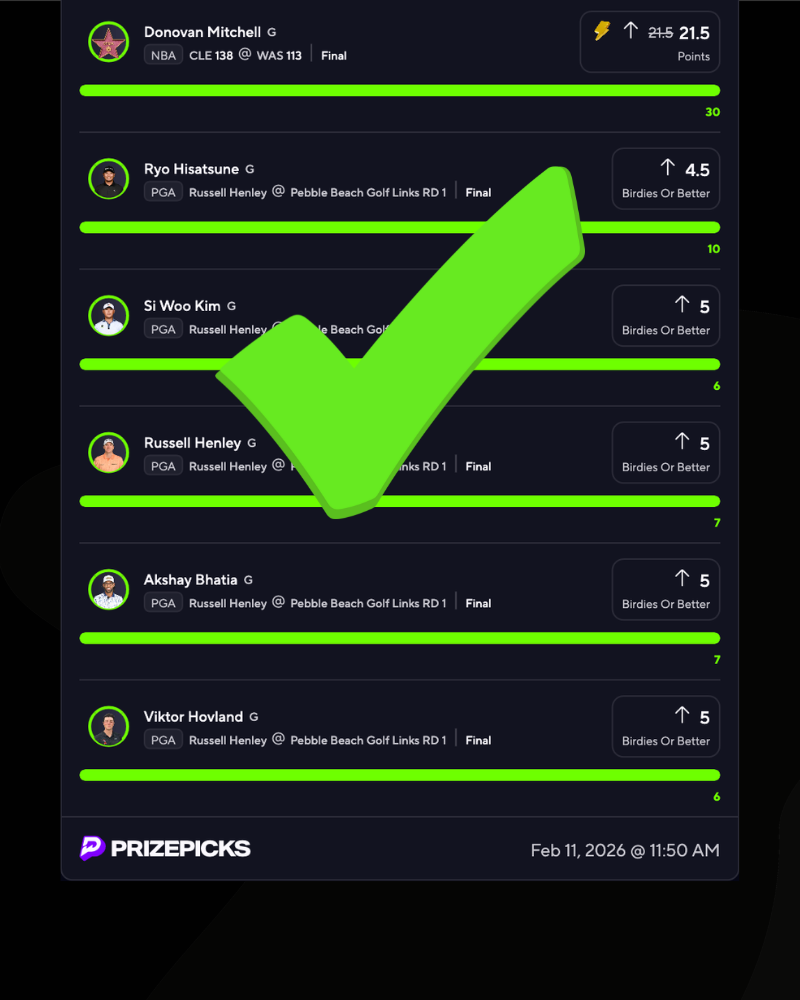Click the PGA badge under Akshay Bhatia
The width and height of the screenshot is (800, 1000).
pos(163,603)
